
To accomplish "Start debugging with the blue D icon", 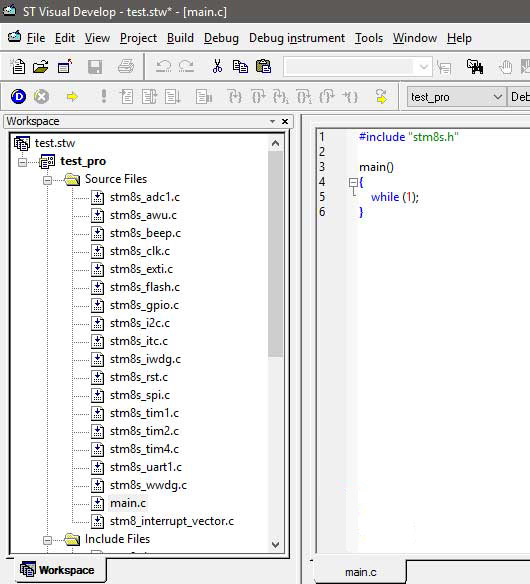I will coord(18,97).
